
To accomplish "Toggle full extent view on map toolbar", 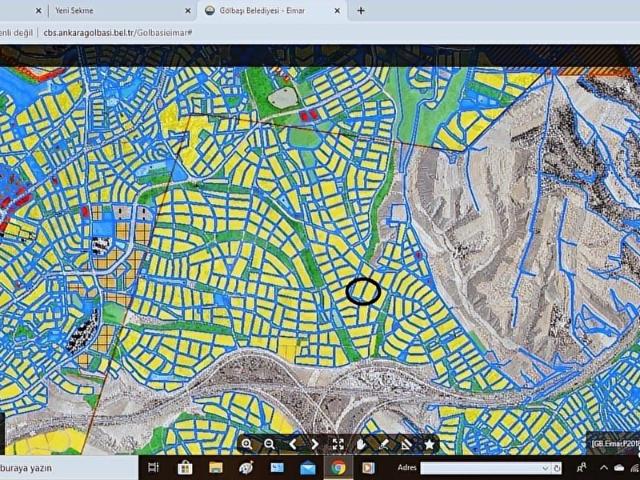I will click(x=338, y=444).
